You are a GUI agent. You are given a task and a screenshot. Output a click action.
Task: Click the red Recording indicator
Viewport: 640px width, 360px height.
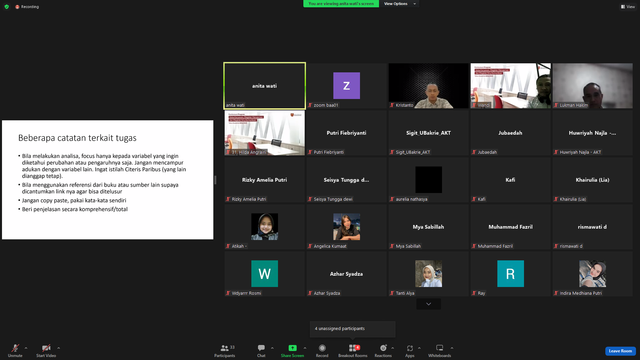(x=27, y=7)
